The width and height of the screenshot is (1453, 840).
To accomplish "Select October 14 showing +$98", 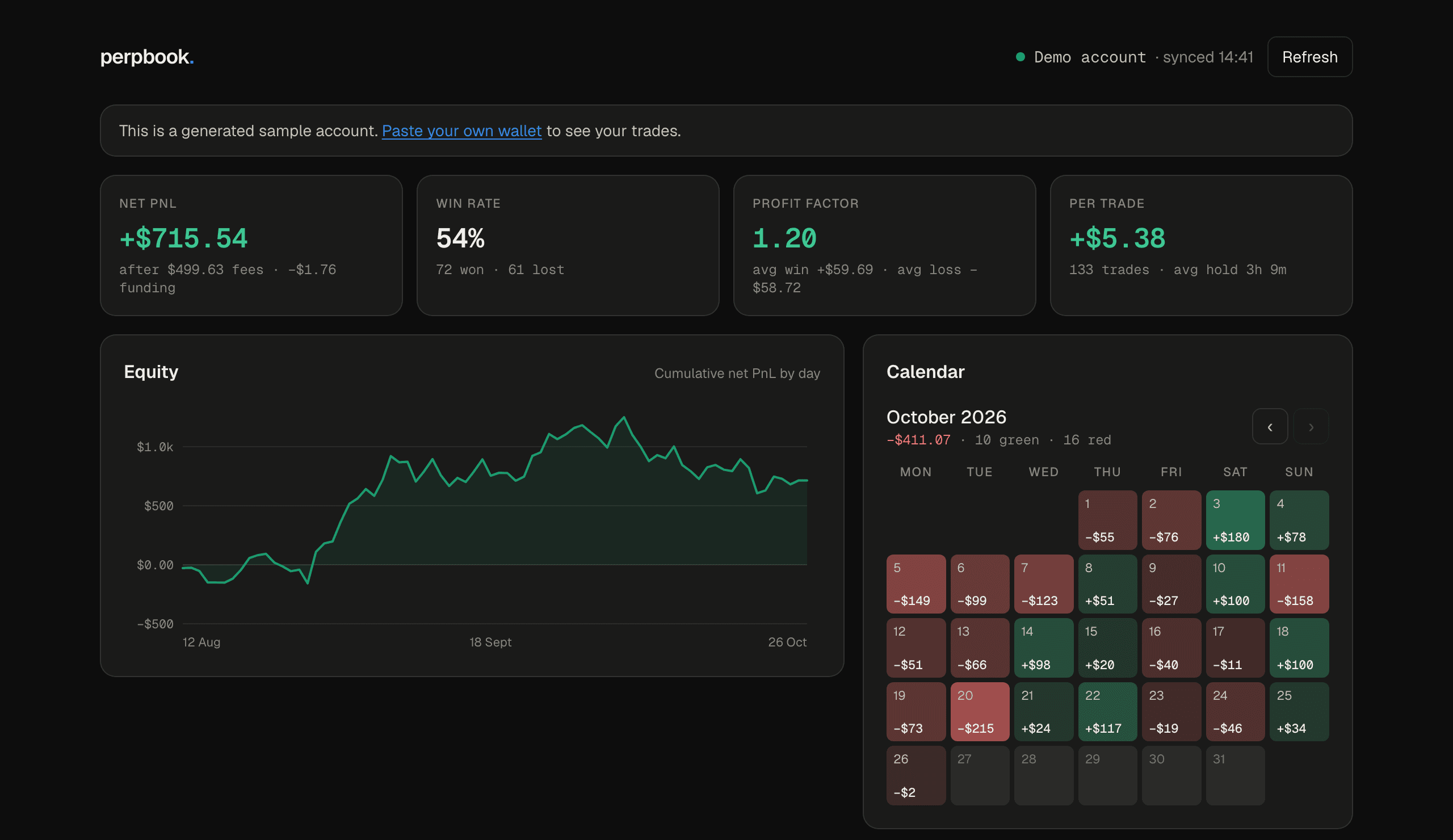I will pos(1044,648).
